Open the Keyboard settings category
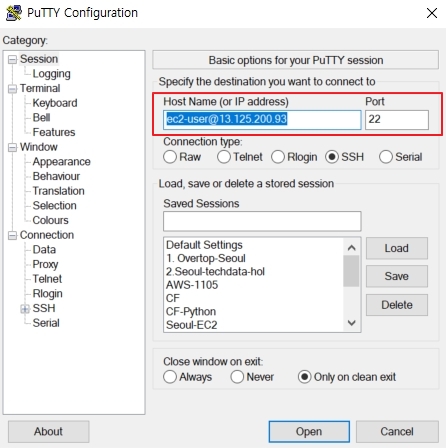Screen dimensions: 446x448 click(55, 103)
